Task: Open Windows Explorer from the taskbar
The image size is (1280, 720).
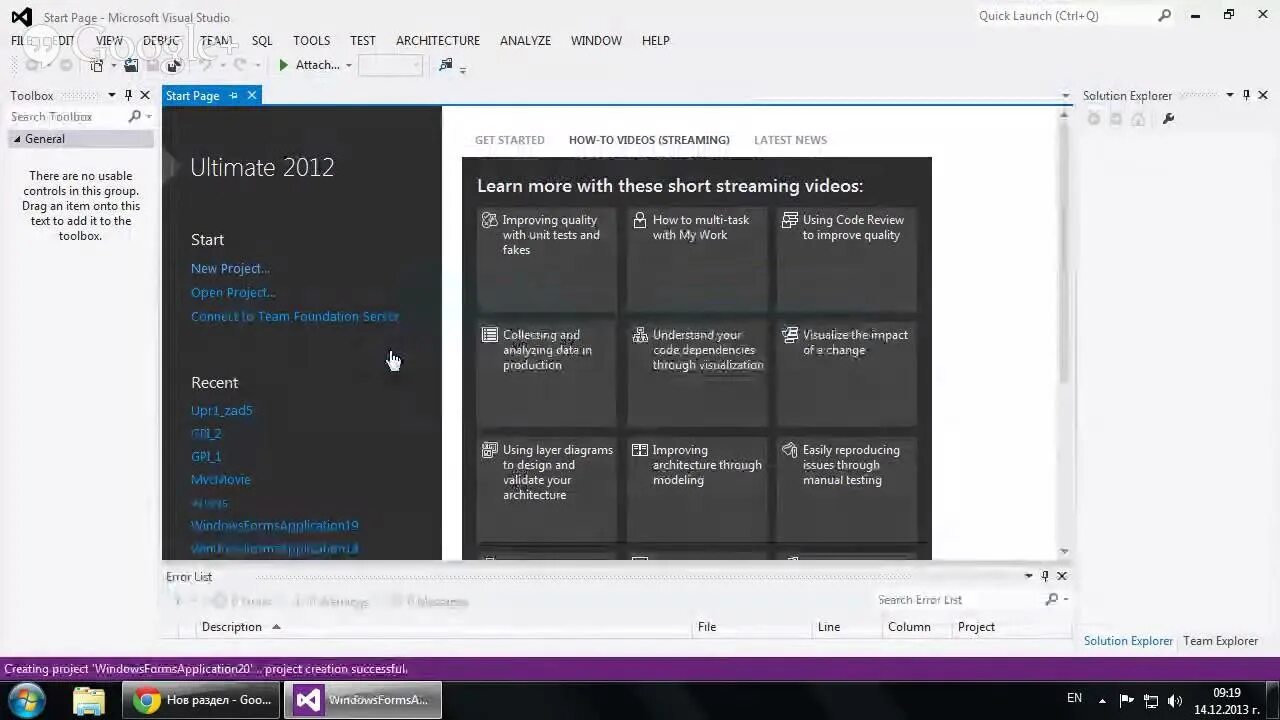Action: click(88, 700)
